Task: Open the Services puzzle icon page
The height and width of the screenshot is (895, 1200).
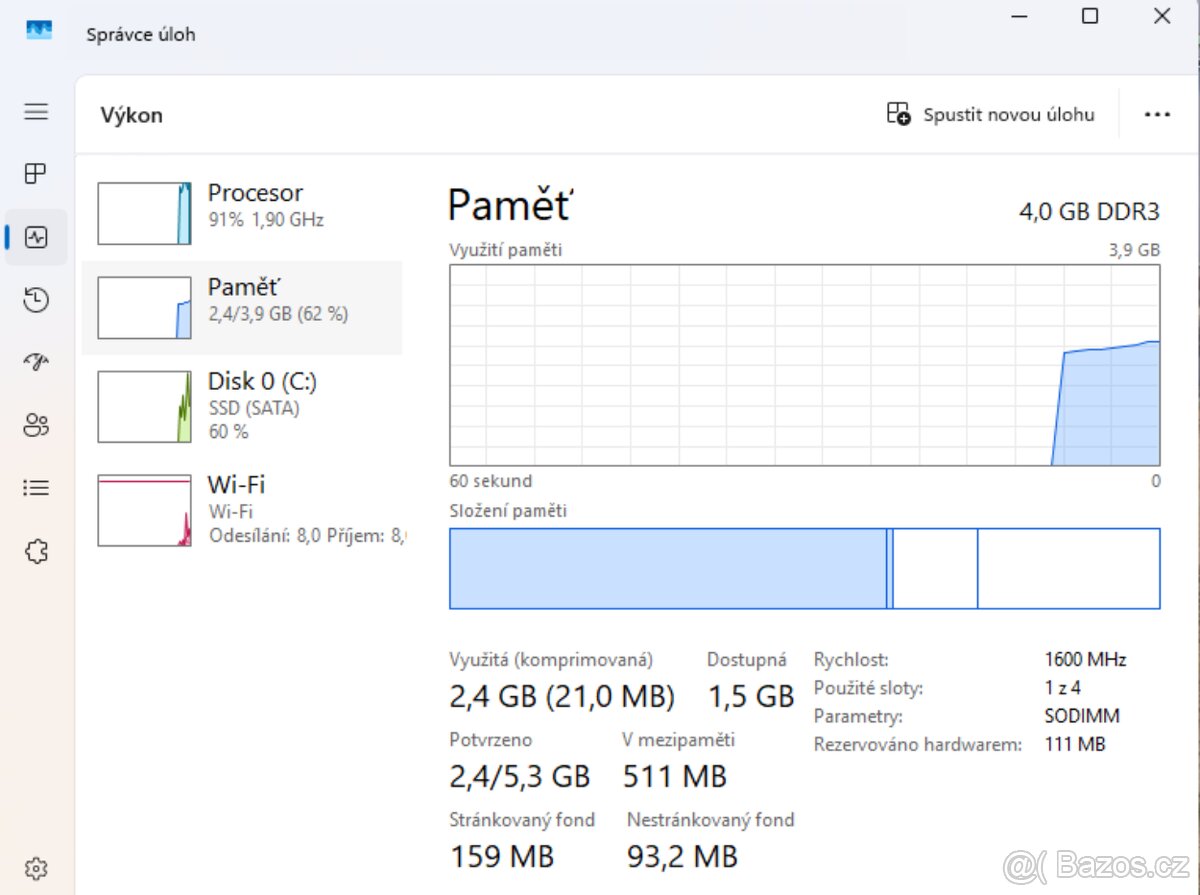Action: pos(36,551)
